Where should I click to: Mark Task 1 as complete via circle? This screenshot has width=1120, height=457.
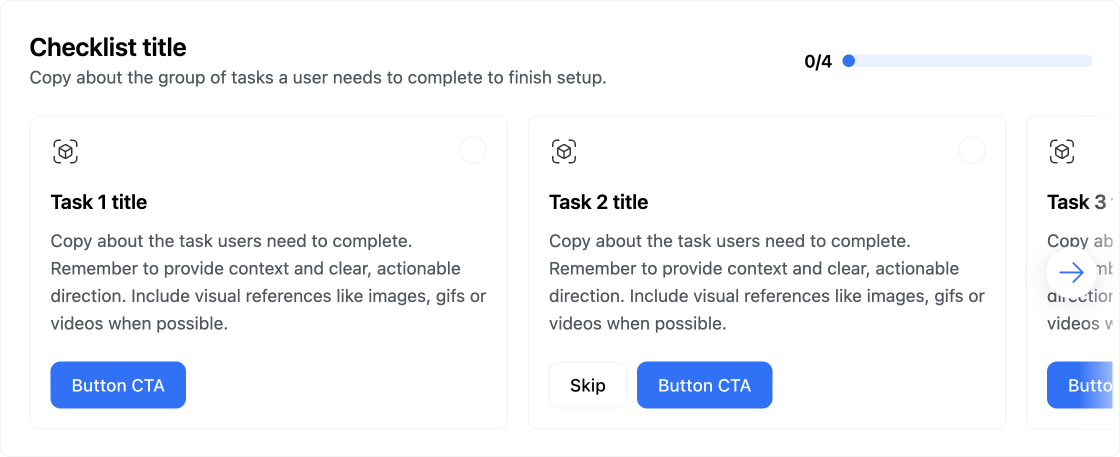tap(473, 151)
